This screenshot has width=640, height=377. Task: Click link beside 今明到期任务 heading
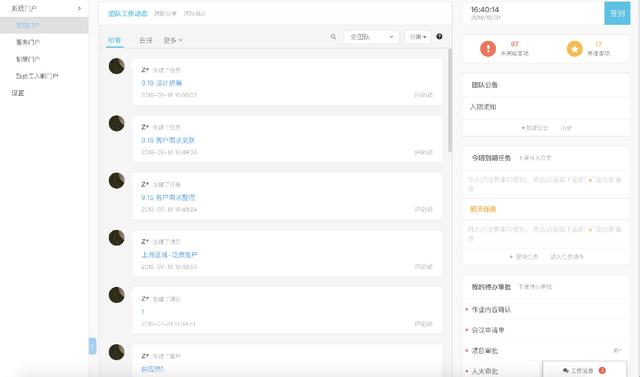coord(535,157)
